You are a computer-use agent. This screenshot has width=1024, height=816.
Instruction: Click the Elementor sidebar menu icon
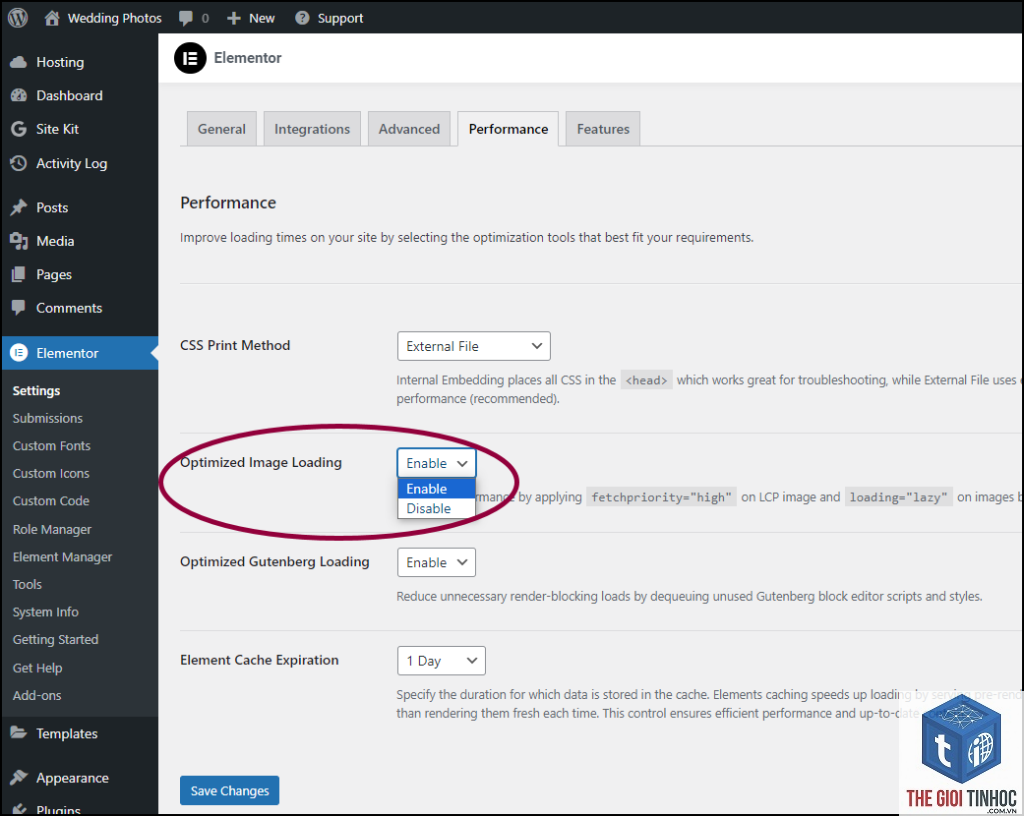tap(19, 353)
